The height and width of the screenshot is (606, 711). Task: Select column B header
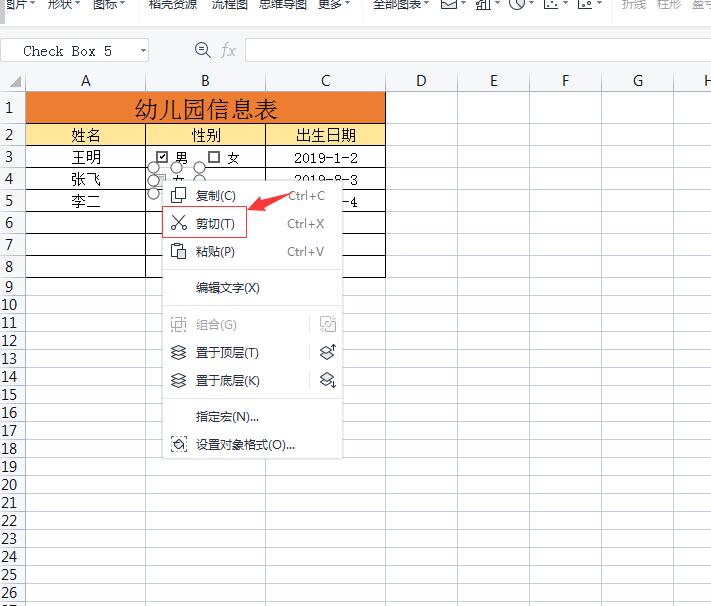[205, 81]
